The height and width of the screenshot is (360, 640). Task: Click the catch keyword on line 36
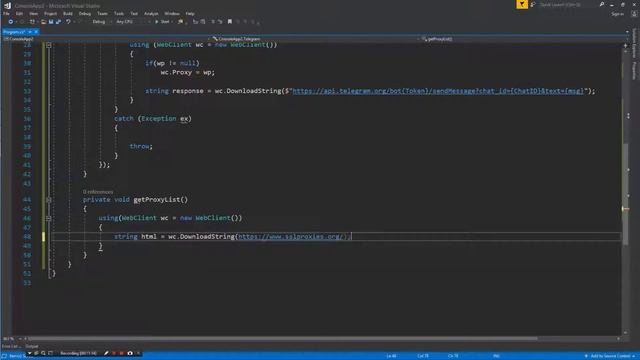click(124, 118)
